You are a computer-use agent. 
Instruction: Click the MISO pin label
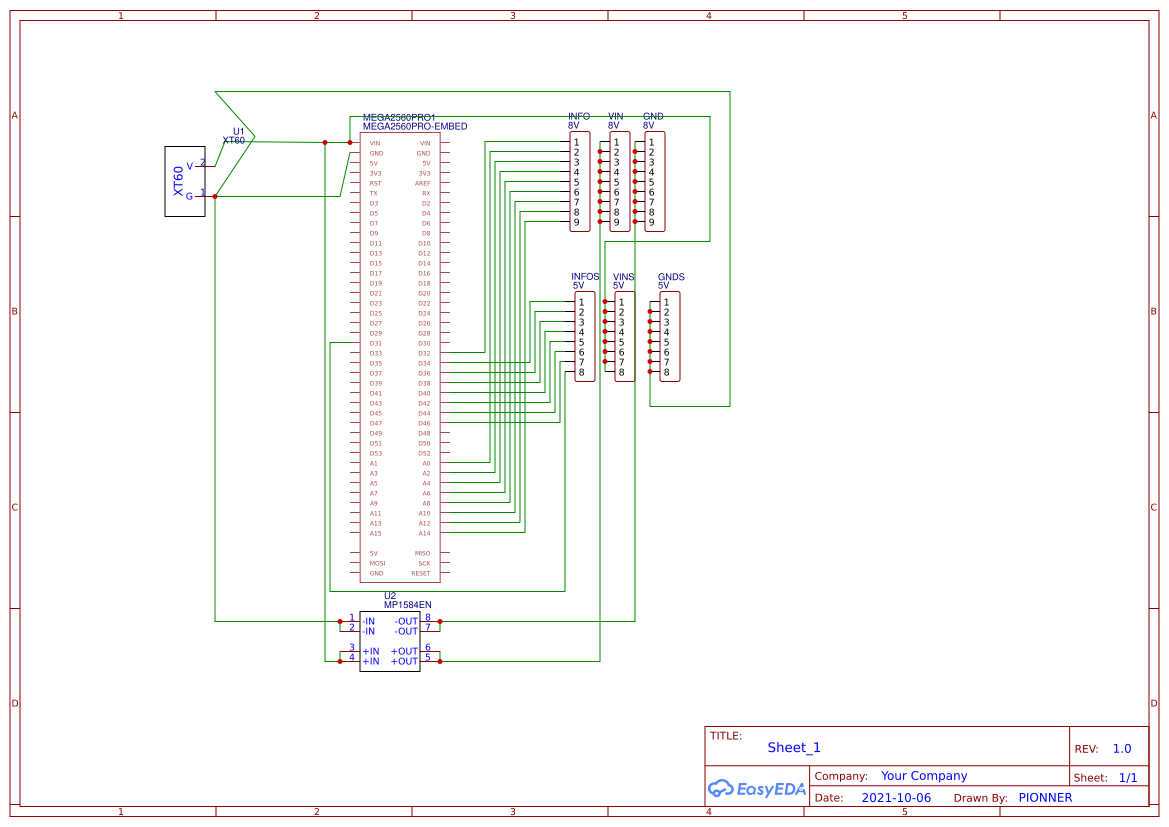[x=423, y=553]
